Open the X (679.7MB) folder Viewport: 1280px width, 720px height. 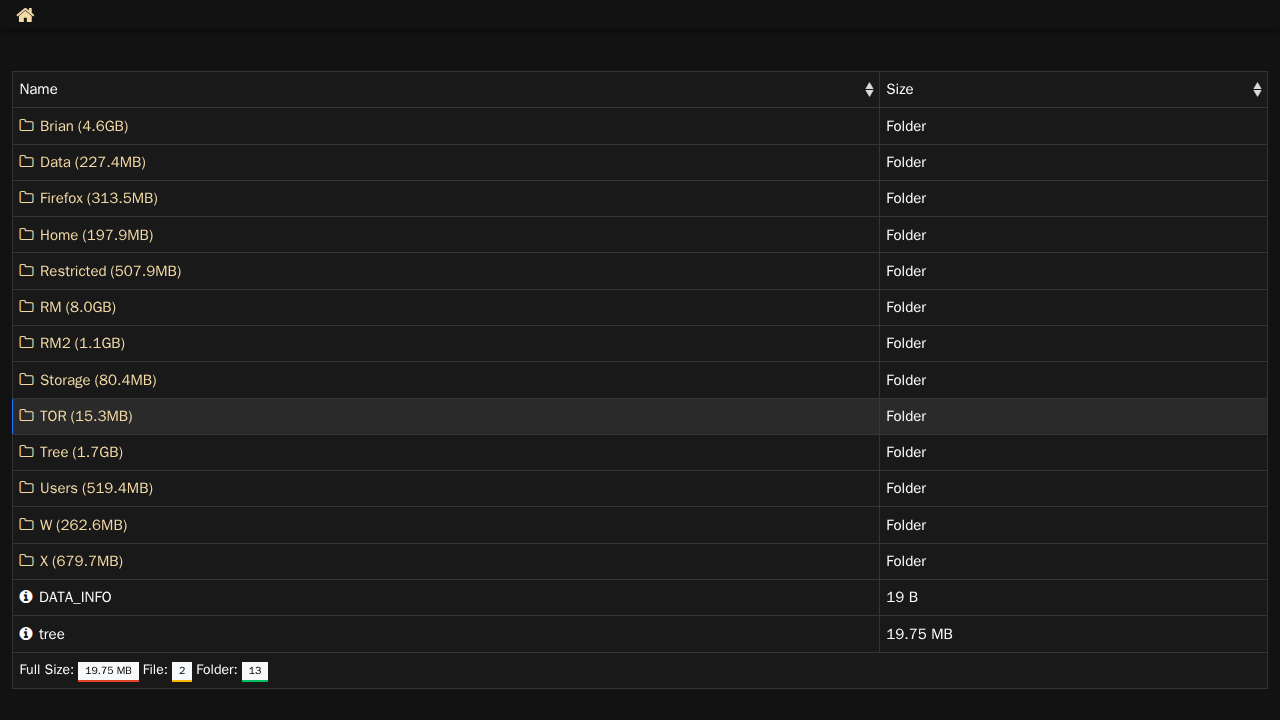[x=81, y=561]
